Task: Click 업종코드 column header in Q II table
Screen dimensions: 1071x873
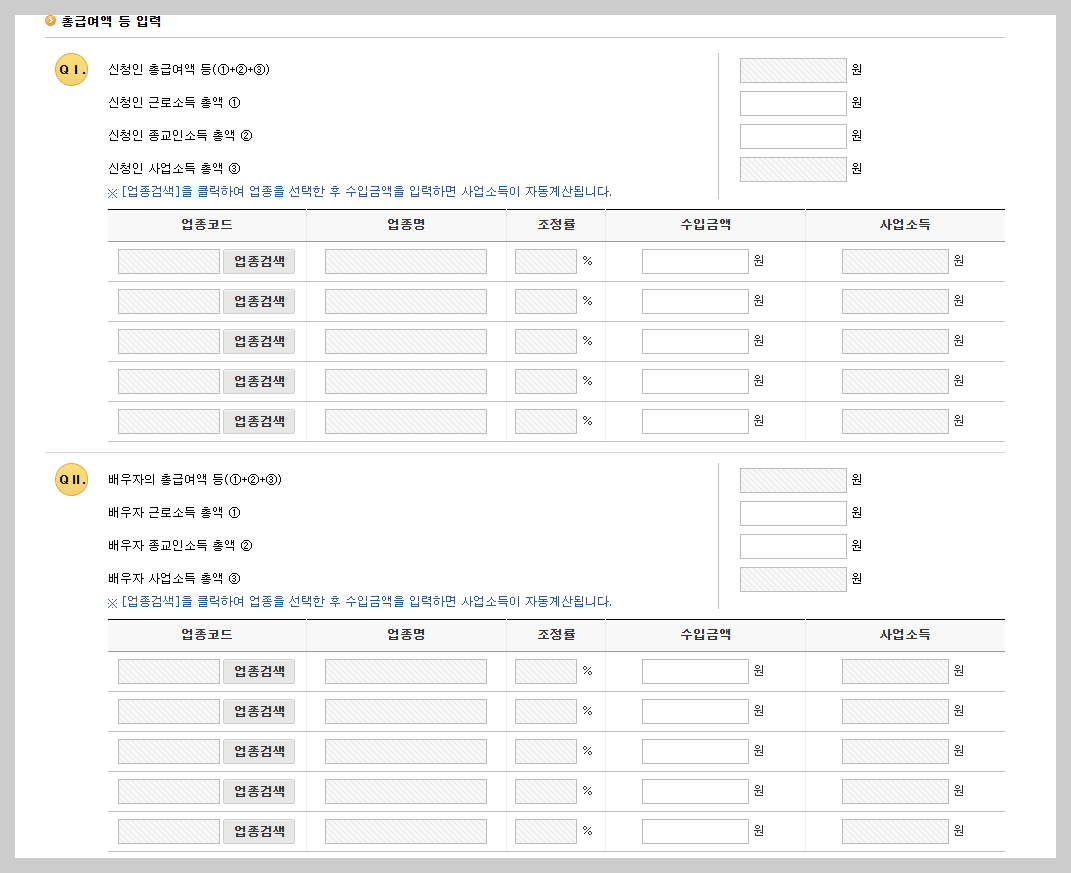Action: click(x=207, y=635)
